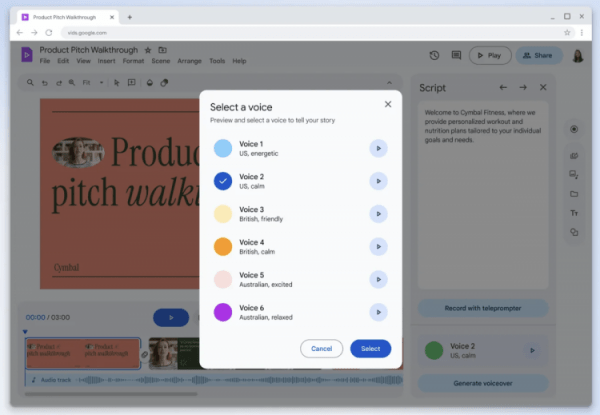Click Generate voiceover button

click(483, 383)
